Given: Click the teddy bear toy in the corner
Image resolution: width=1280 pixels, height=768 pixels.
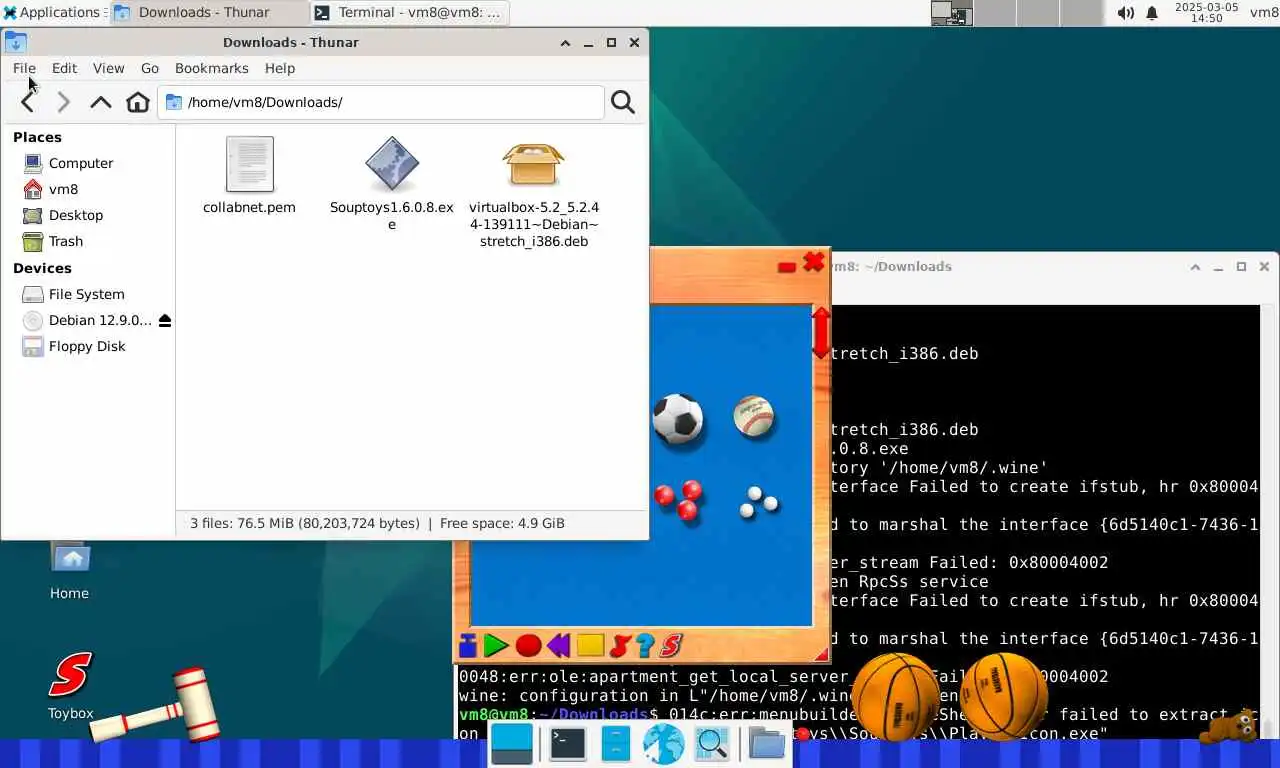Looking at the screenshot, I should [x=1230, y=726].
